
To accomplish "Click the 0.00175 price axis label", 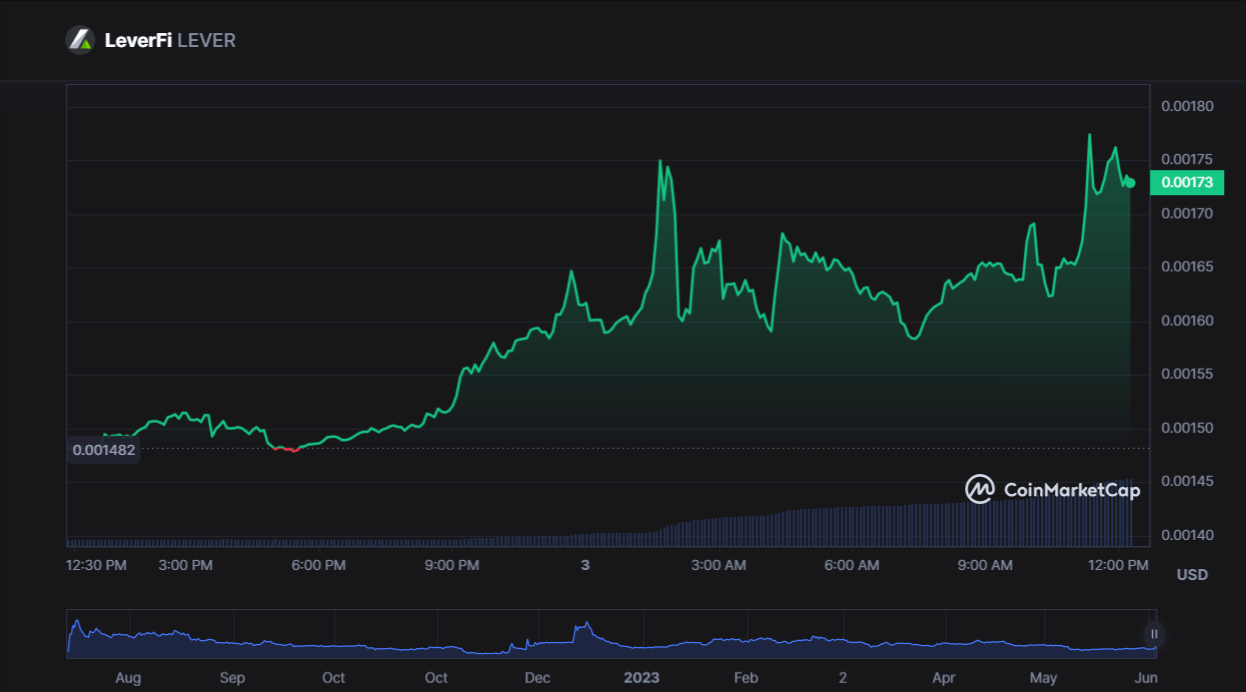I will click(1187, 160).
